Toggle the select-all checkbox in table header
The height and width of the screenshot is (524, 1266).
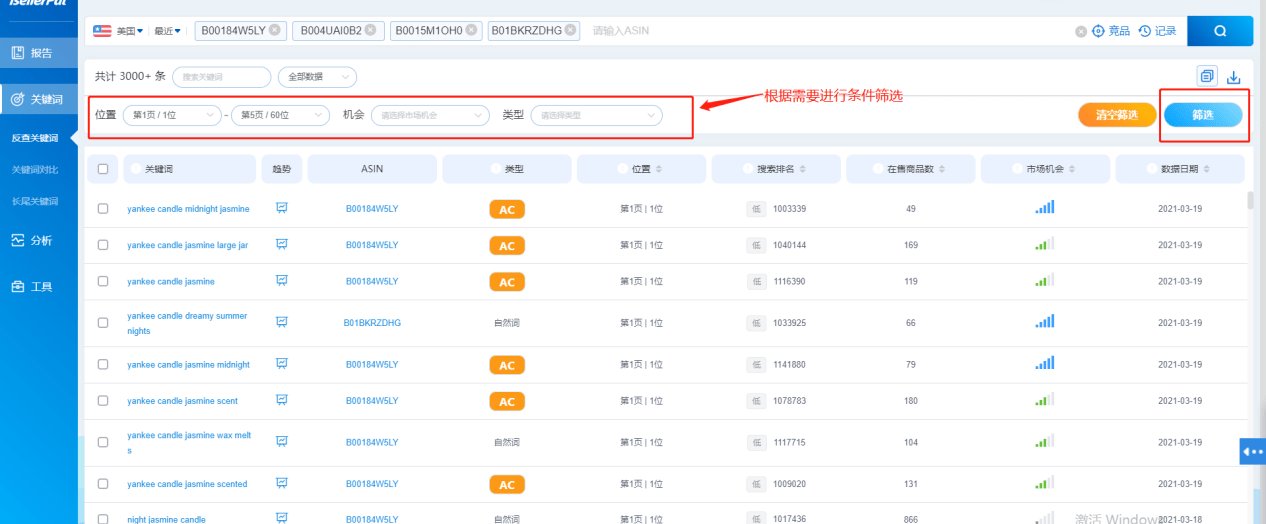click(103, 169)
